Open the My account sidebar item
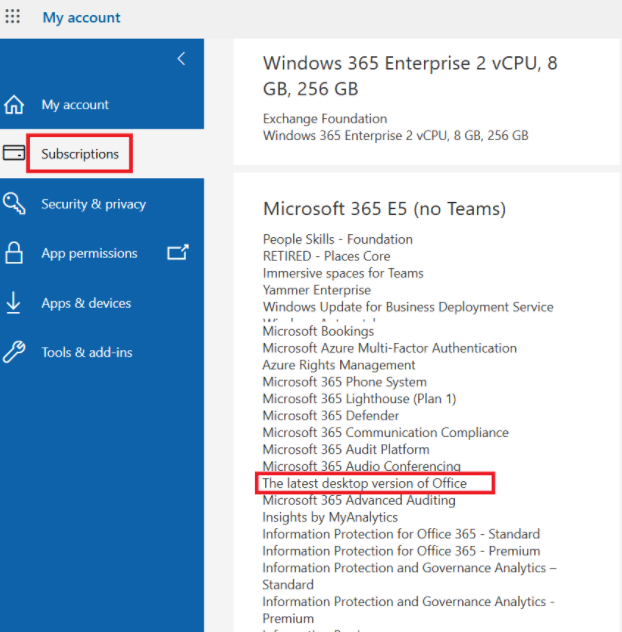 click(102, 104)
